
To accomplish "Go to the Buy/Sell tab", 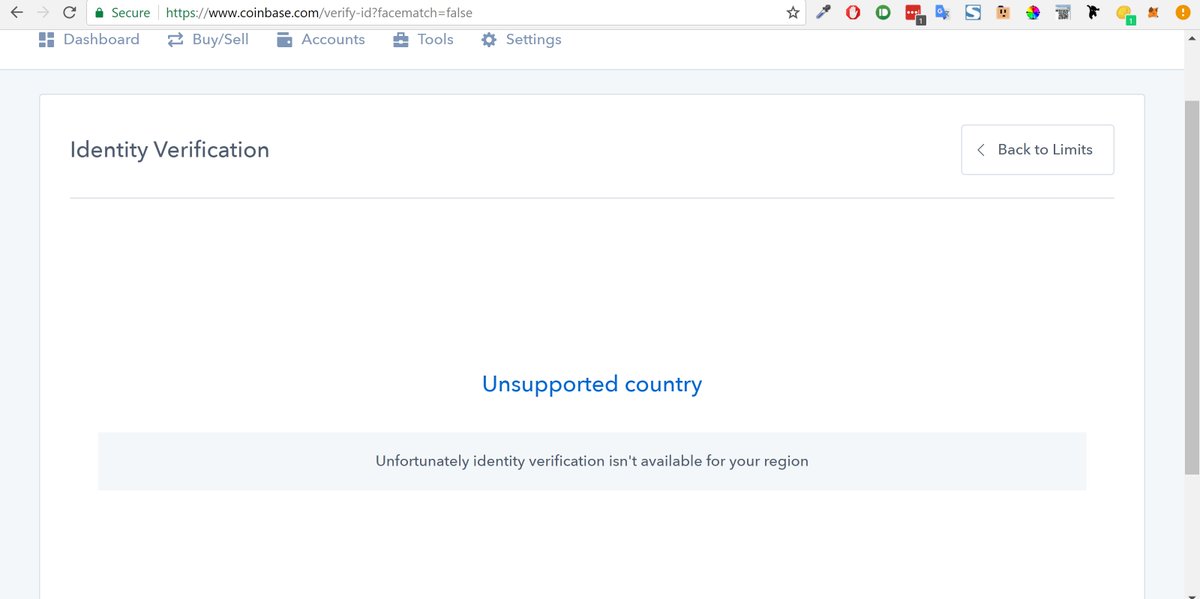I will pyautogui.click(x=208, y=39).
